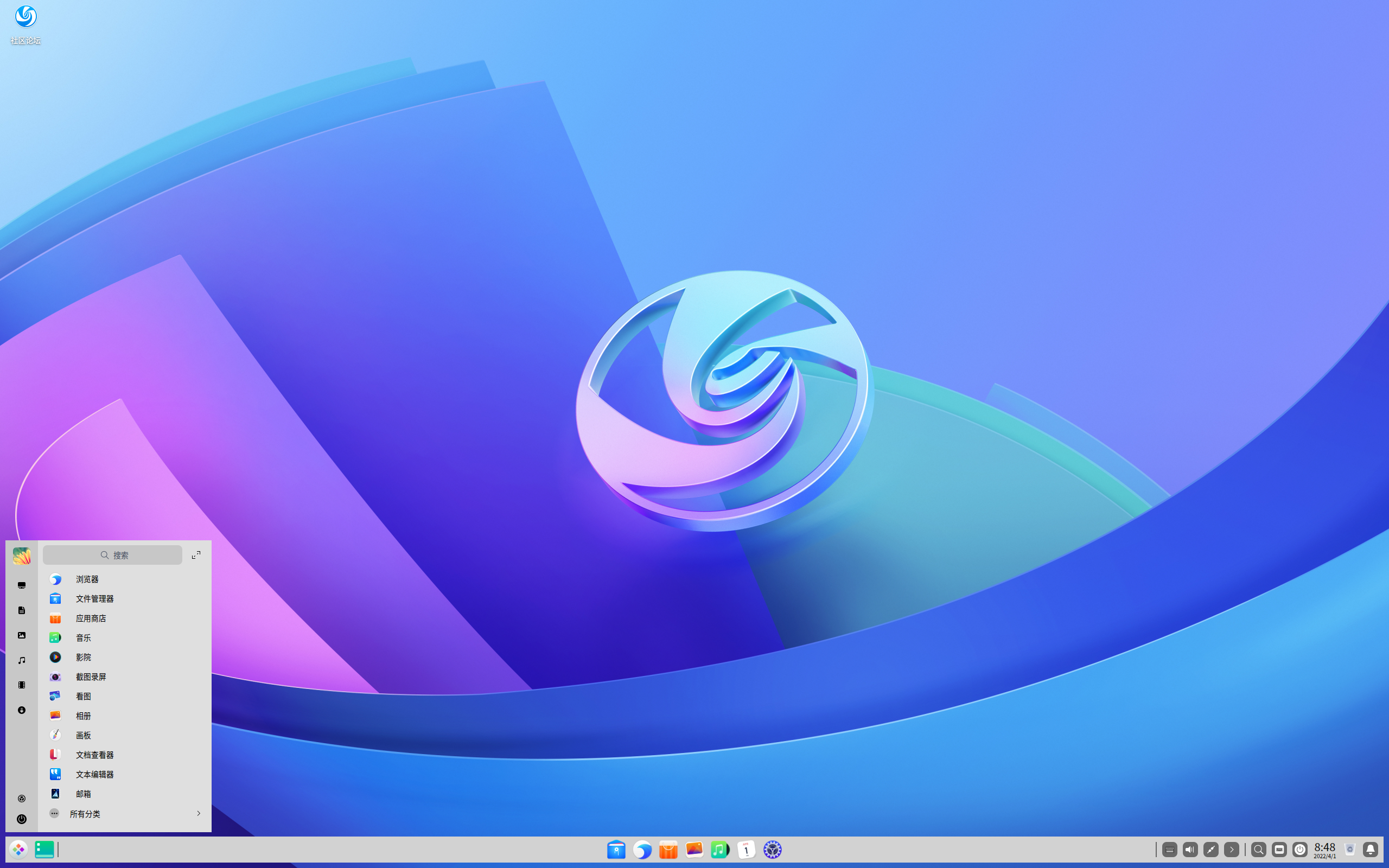Open the 画板 drawing app

click(x=82, y=735)
